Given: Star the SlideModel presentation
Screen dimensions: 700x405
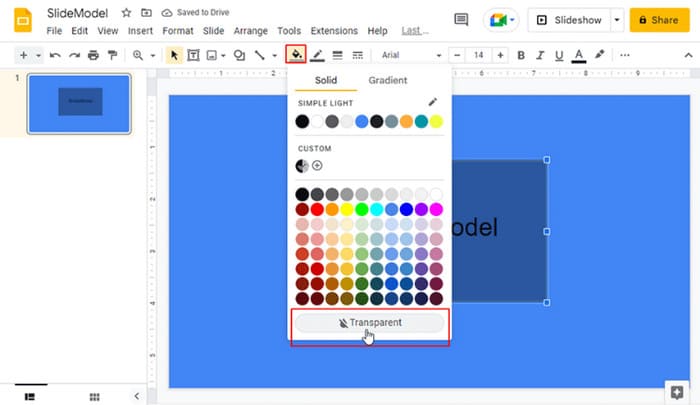Looking at the screenshot, I should [x=126, y=13].
